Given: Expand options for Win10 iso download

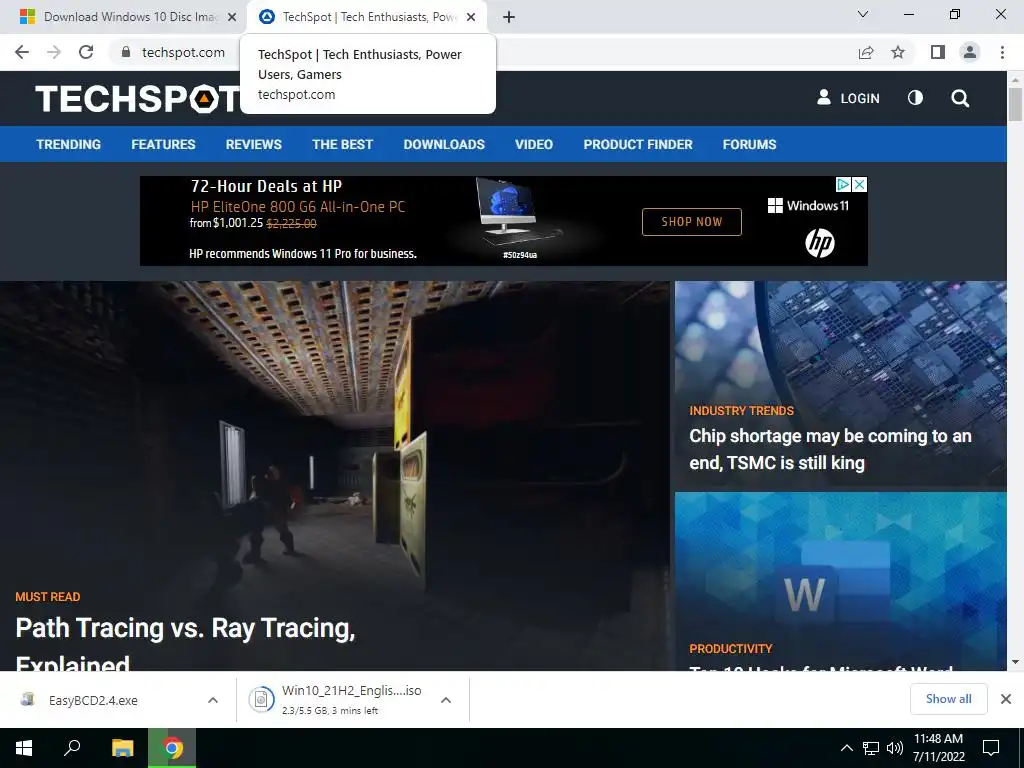Looking at the screenshot, I should coord(446,700).
